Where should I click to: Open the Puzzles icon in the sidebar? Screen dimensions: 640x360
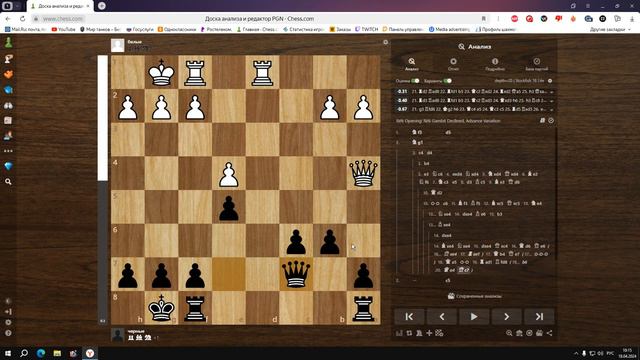[8, 74]
